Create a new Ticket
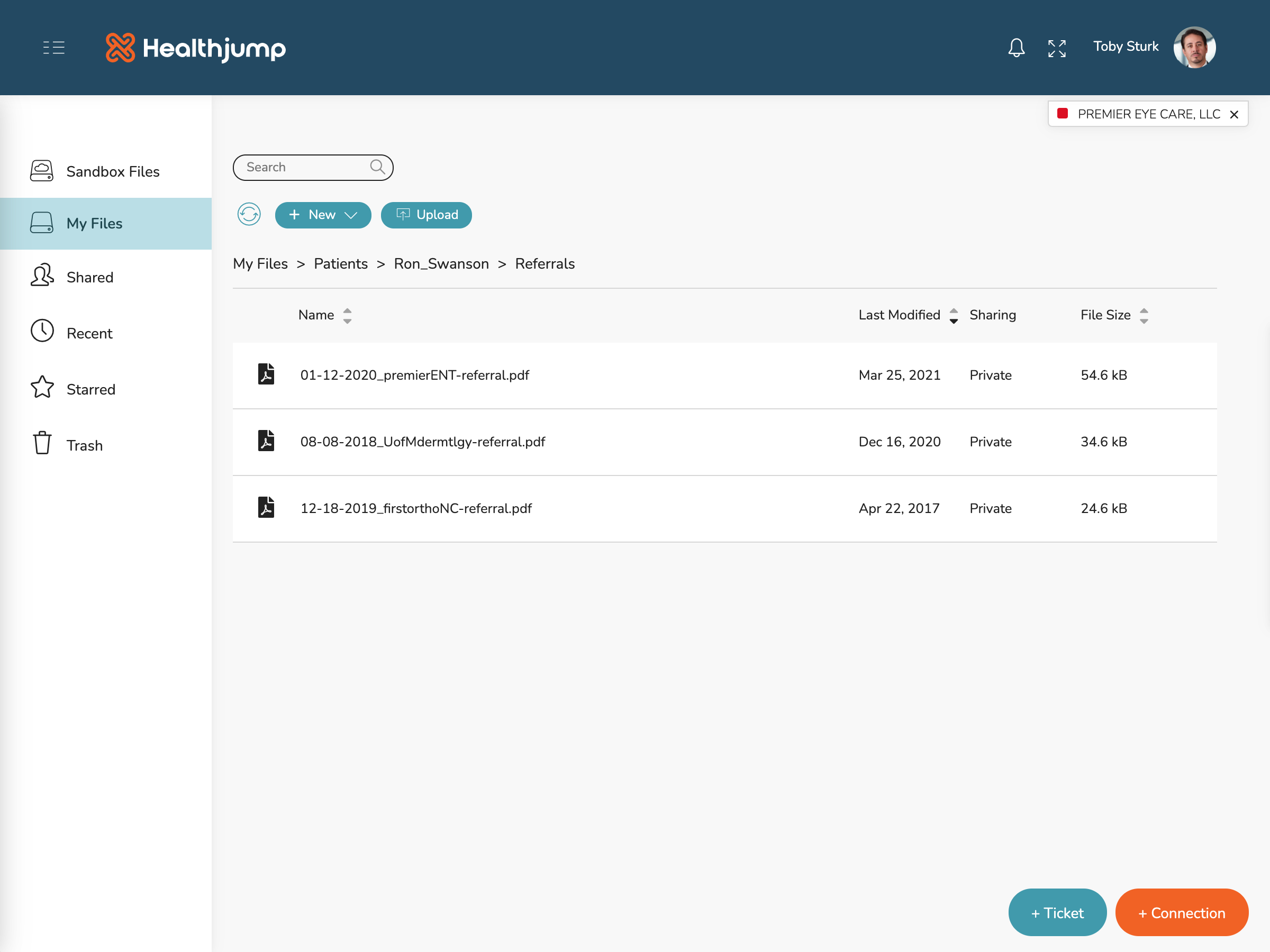This screenshot has height=952, width=1270. click(x=1057, y=912)
